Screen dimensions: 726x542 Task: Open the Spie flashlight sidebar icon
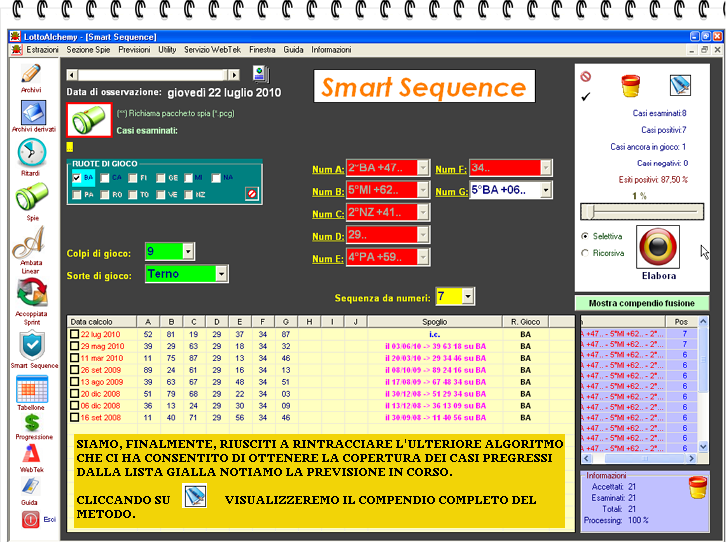pos(31,196)
